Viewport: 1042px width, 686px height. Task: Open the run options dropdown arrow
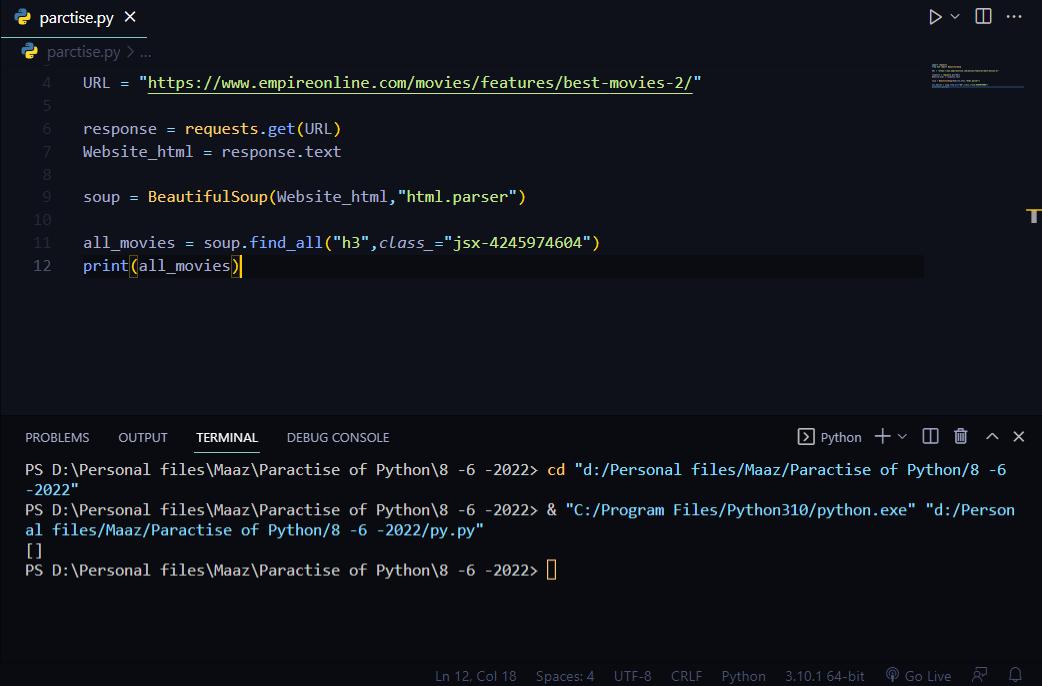(x=955, y=17)
